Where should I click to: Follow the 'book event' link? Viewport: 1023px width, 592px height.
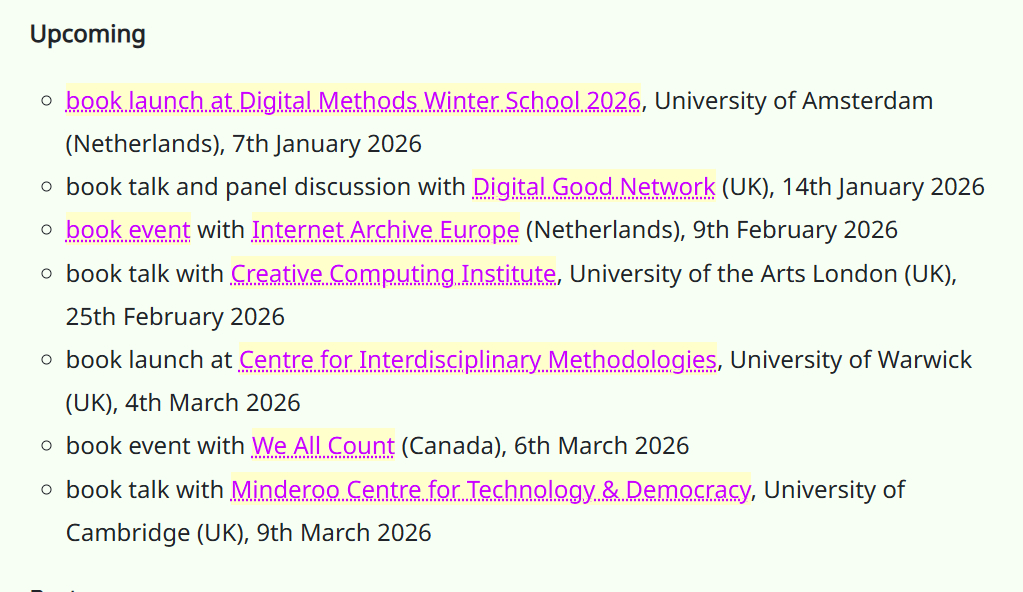(128, 230)
